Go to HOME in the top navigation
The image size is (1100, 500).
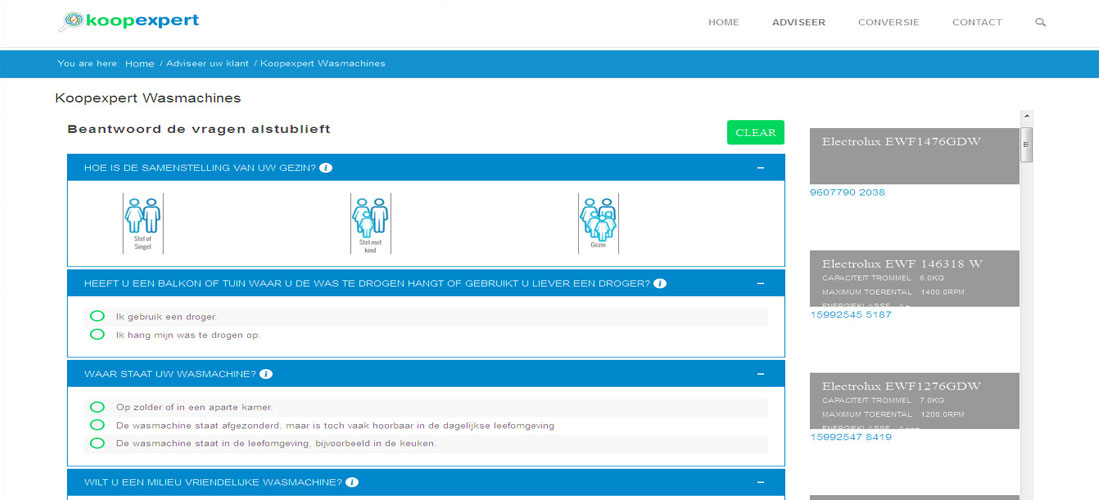(723, 22)
